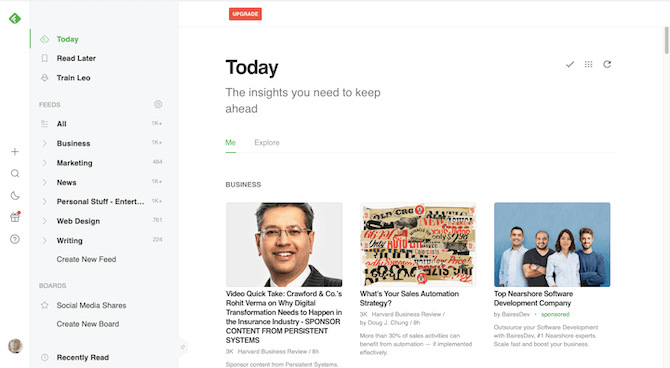This screenshot has width=670, height=368.
Task: Refresh the Today page
Action: point(607,64)
